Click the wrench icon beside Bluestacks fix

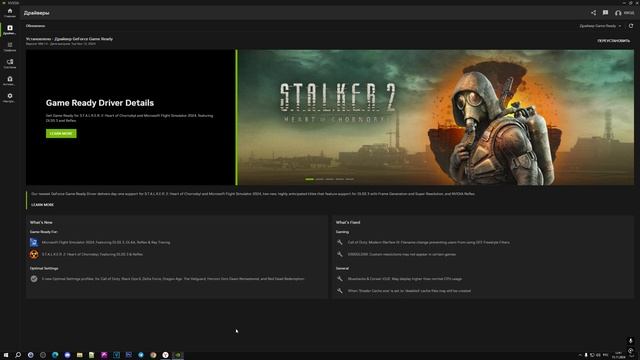pos(340,279)
